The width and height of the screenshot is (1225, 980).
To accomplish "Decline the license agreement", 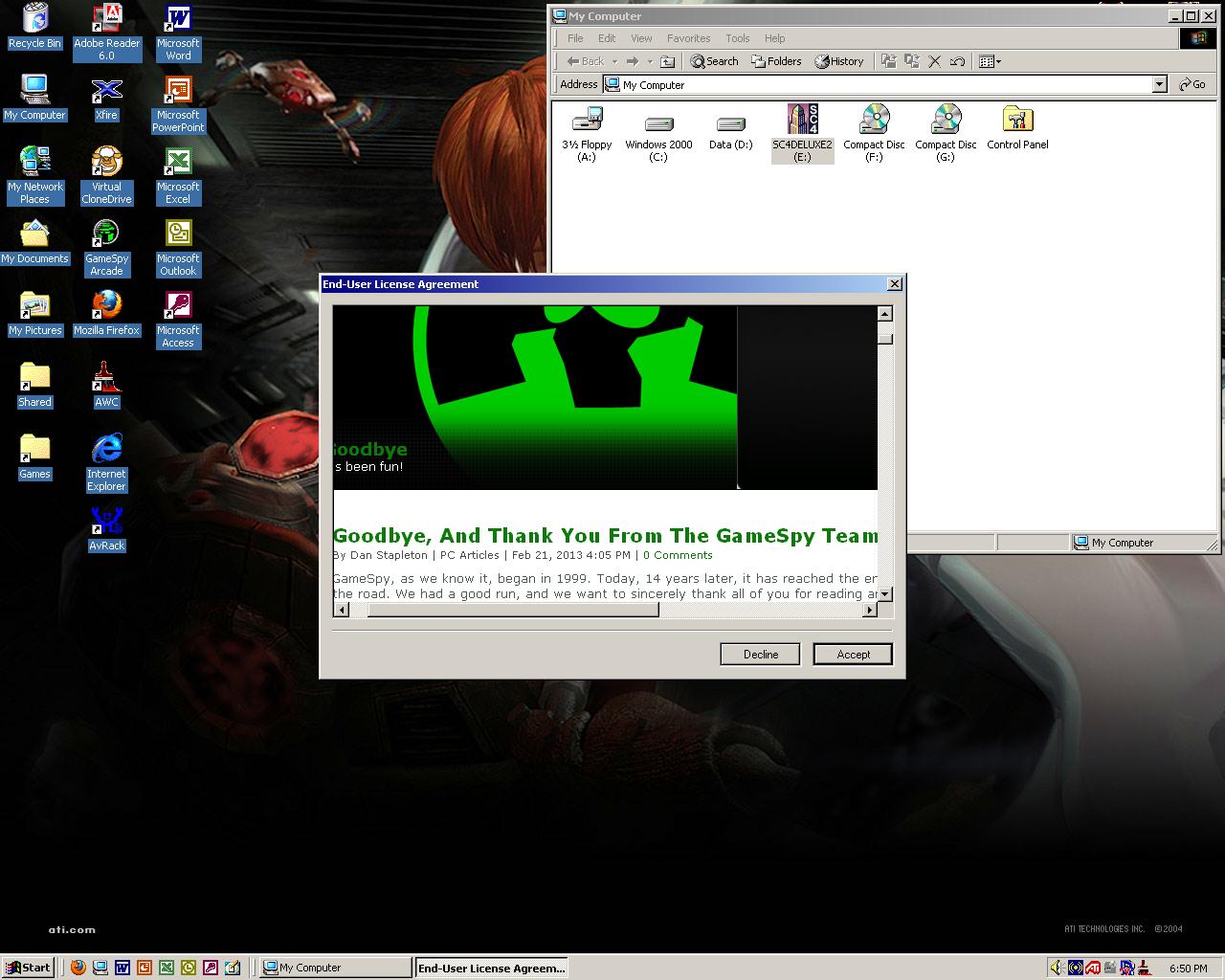I will click(x=760, y=654).
